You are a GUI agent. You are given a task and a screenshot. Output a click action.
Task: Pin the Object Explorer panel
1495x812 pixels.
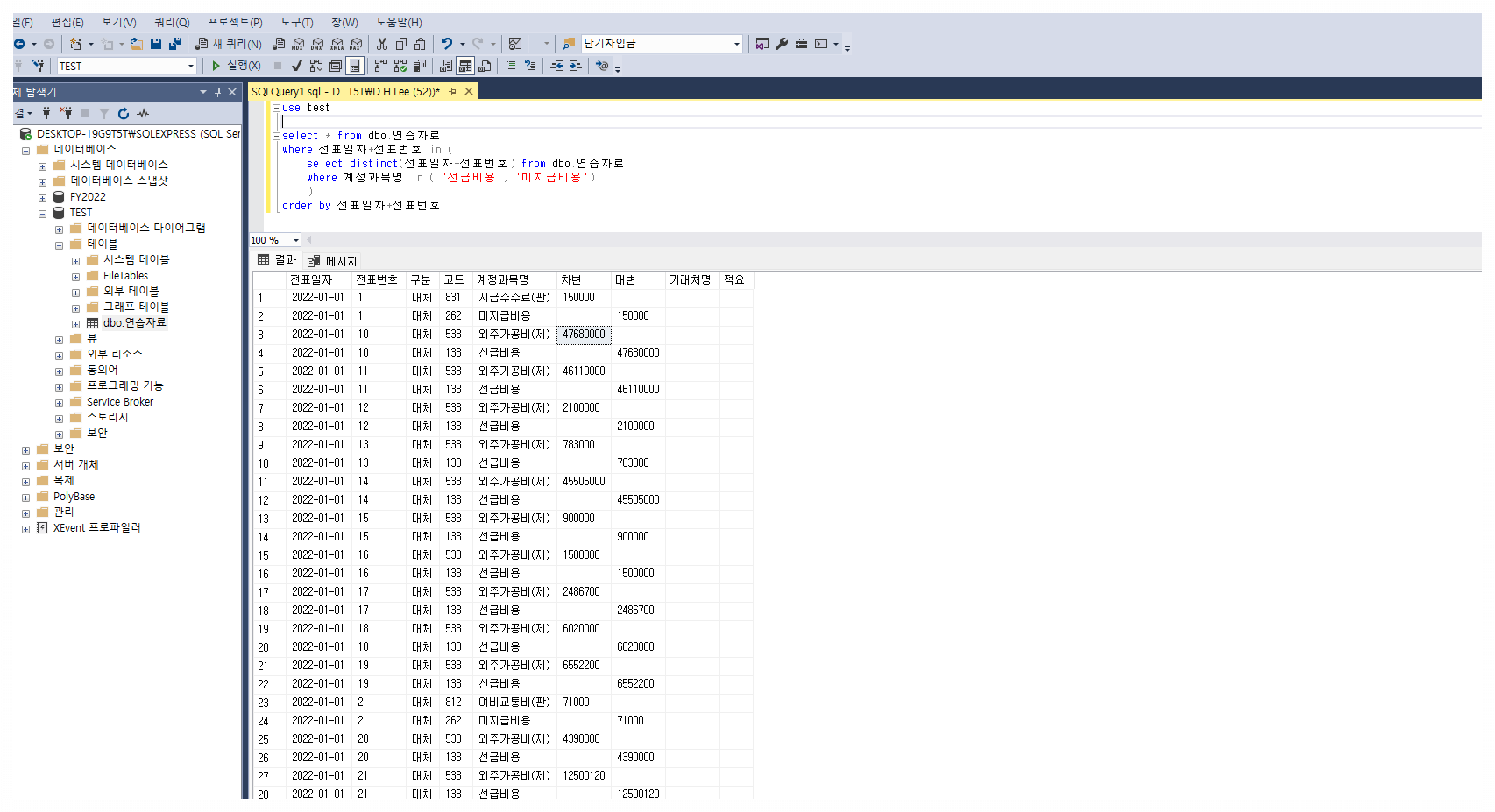coord(217,92)
